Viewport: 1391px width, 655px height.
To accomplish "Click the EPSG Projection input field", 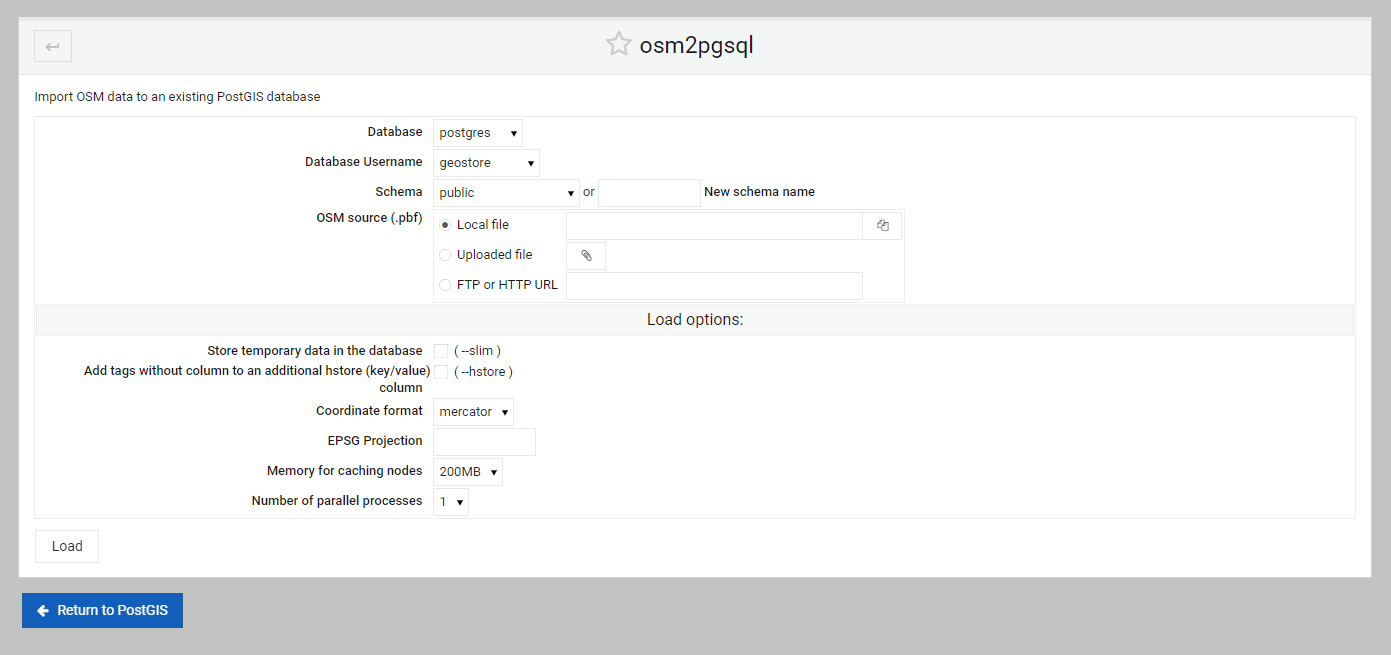I will coord(484,442).
